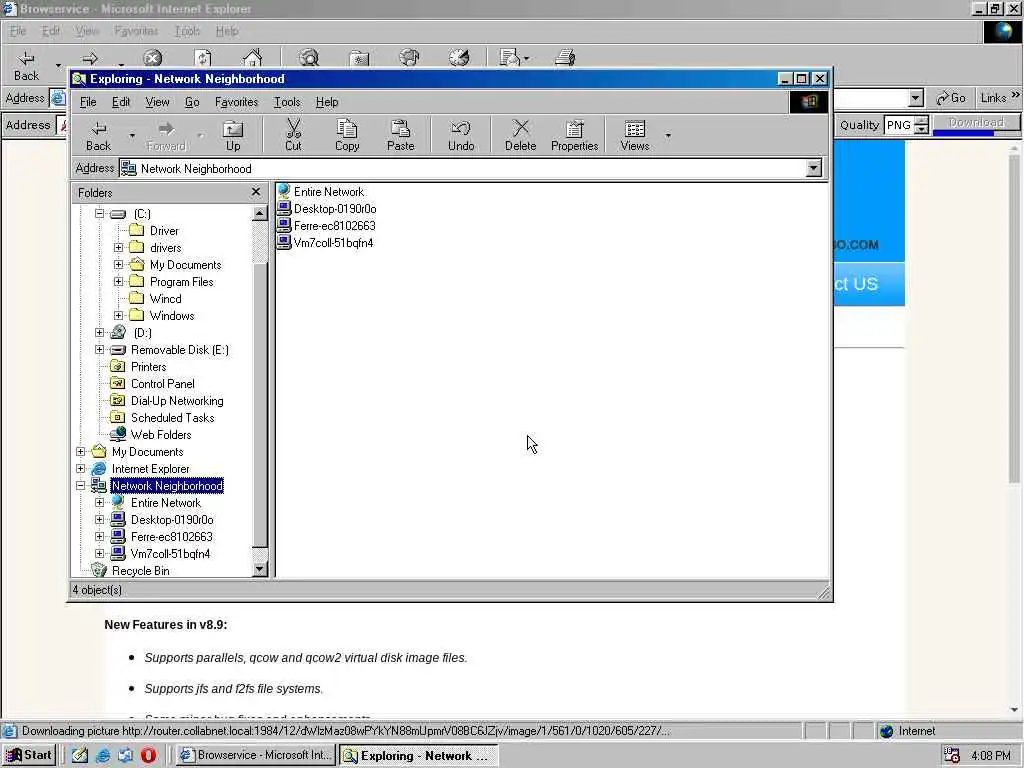This screenshot has height=768, width=1024.
Task: Click the Search icon in Internet Explorer toolbar
Action: click(309, 59)
